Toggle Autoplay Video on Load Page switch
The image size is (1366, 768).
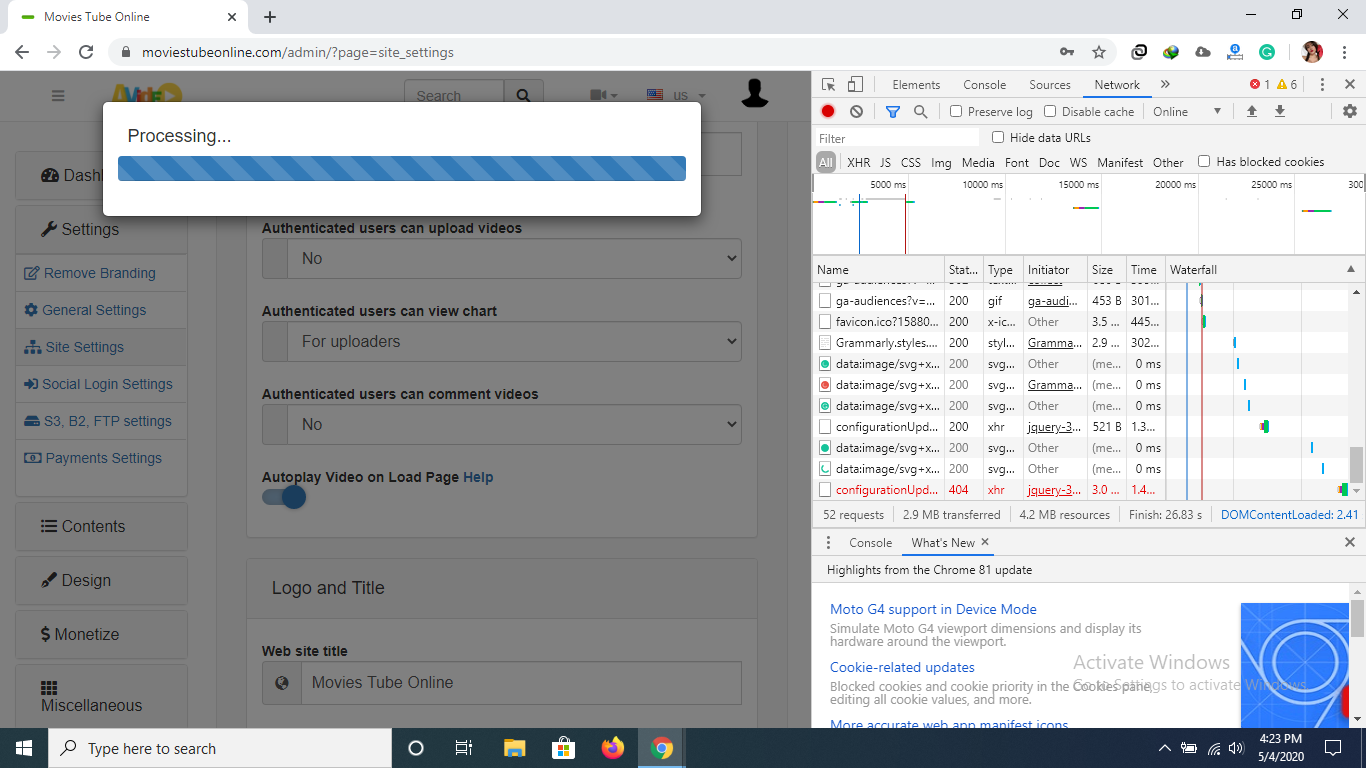(284, 497)
